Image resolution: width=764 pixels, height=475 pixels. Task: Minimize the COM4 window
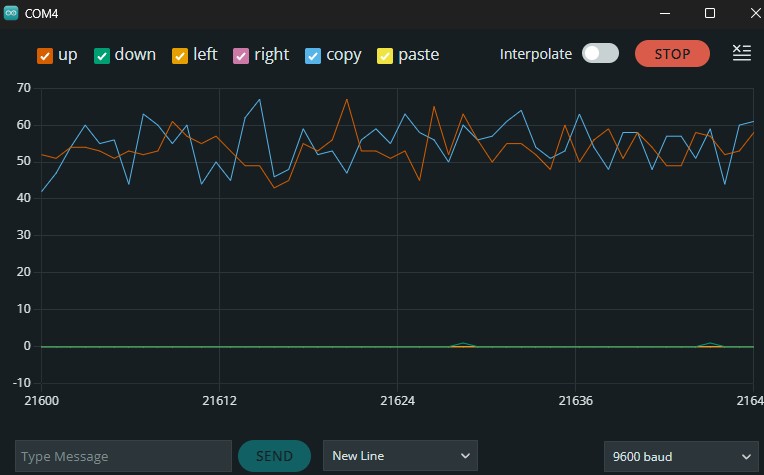click(665, 13)
